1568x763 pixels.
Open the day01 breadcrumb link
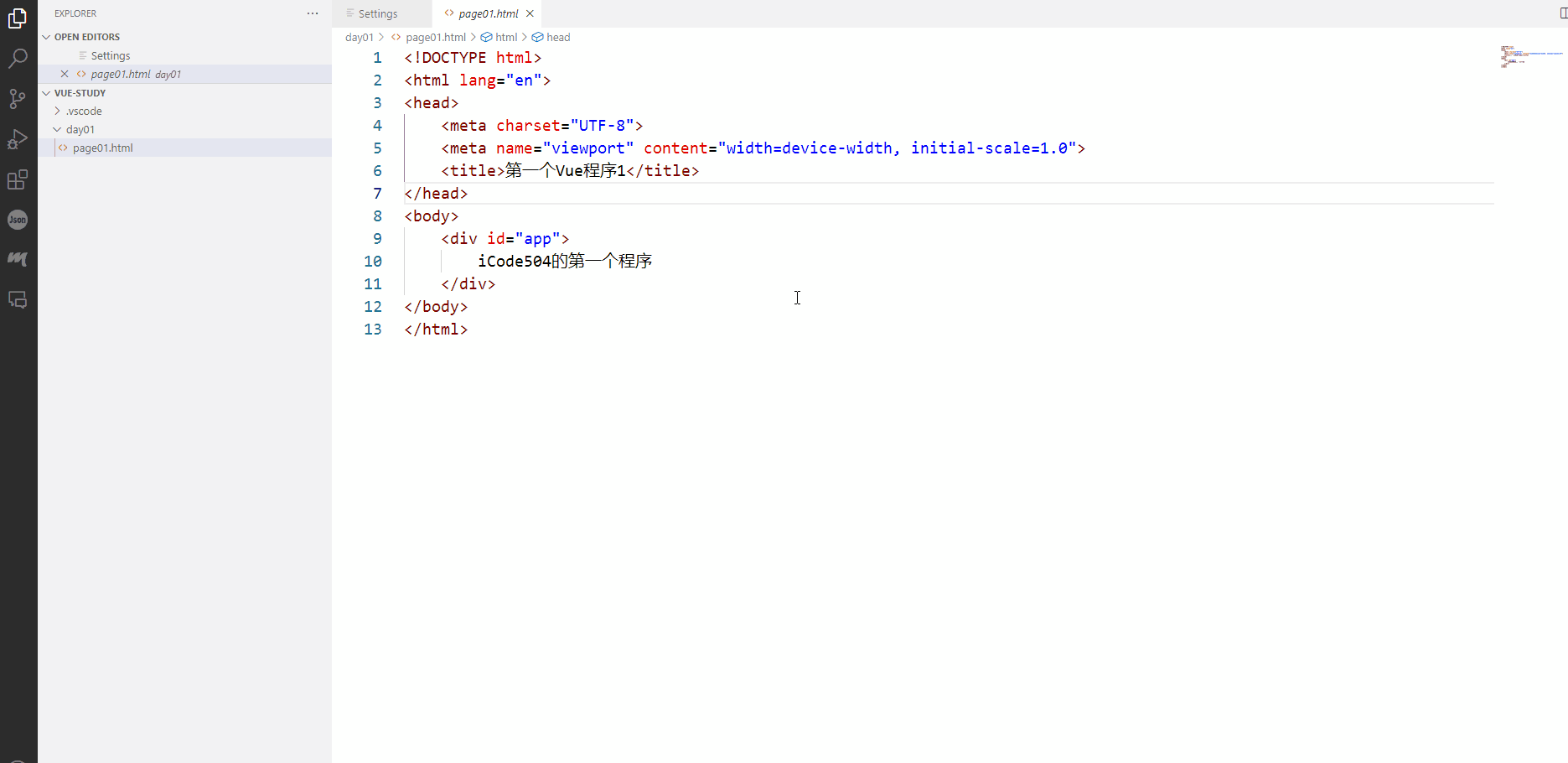tap(360, 37)
